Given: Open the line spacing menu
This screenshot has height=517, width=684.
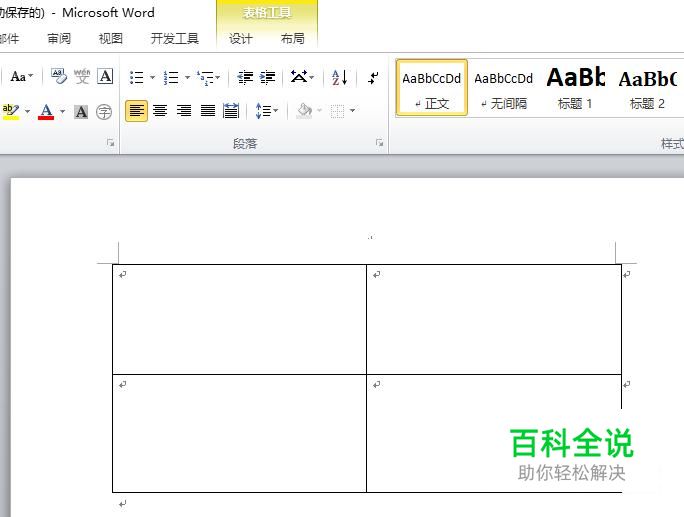Looking at the screenshot, I should pyautogui.click(x=267, y=111).
